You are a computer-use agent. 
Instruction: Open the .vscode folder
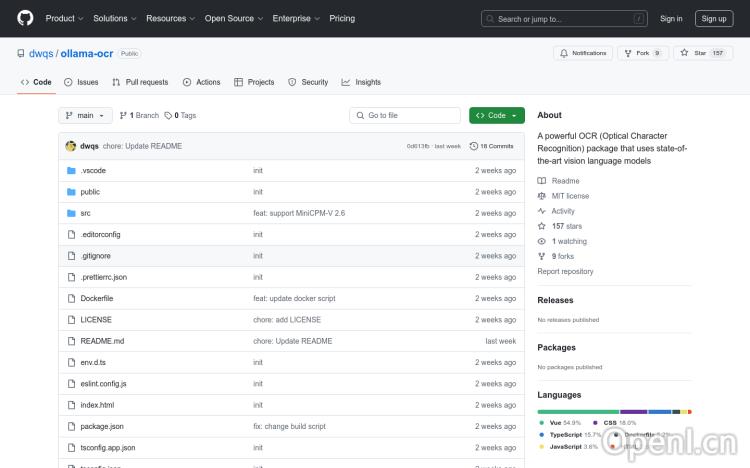(93, 170)
